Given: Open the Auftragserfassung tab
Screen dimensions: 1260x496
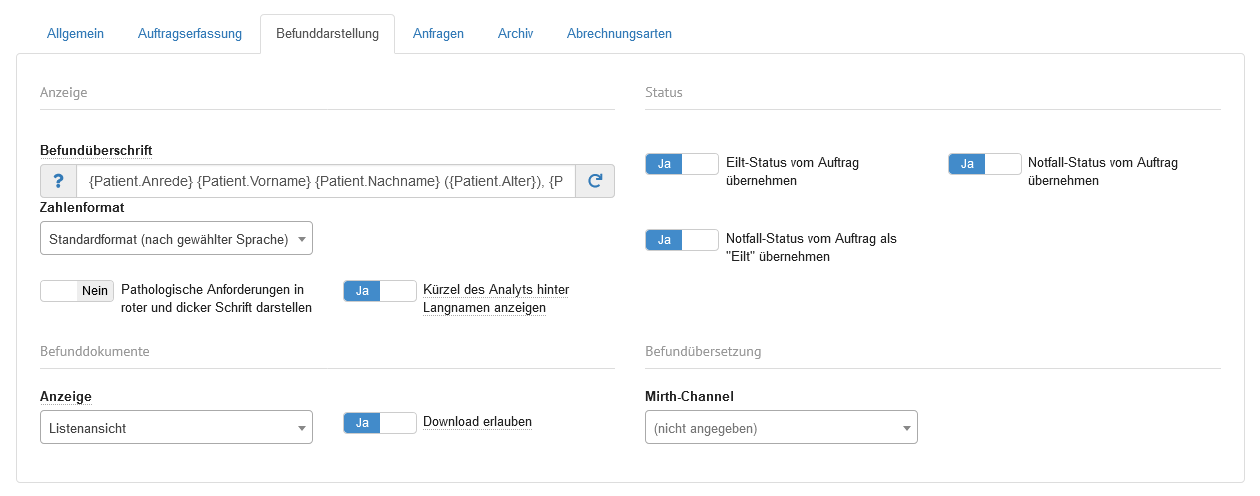Looking at the screenshot, I should click(190, 33).
